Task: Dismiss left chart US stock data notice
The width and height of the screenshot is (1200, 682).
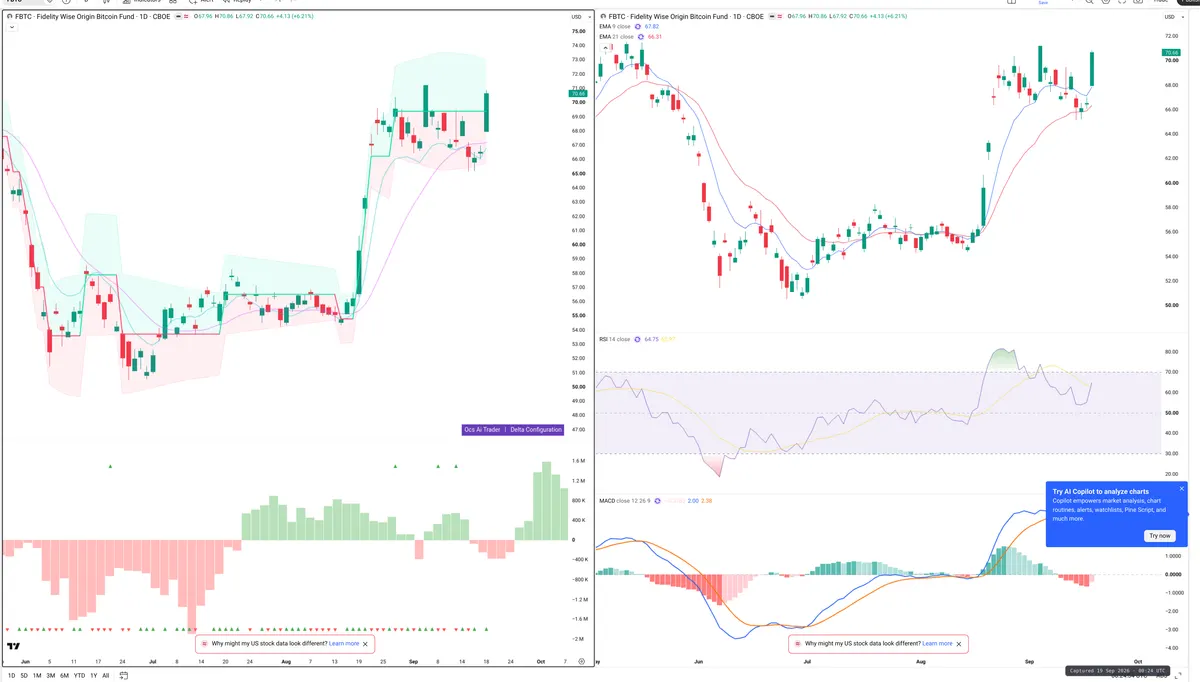Action: [x=365, y=644]
